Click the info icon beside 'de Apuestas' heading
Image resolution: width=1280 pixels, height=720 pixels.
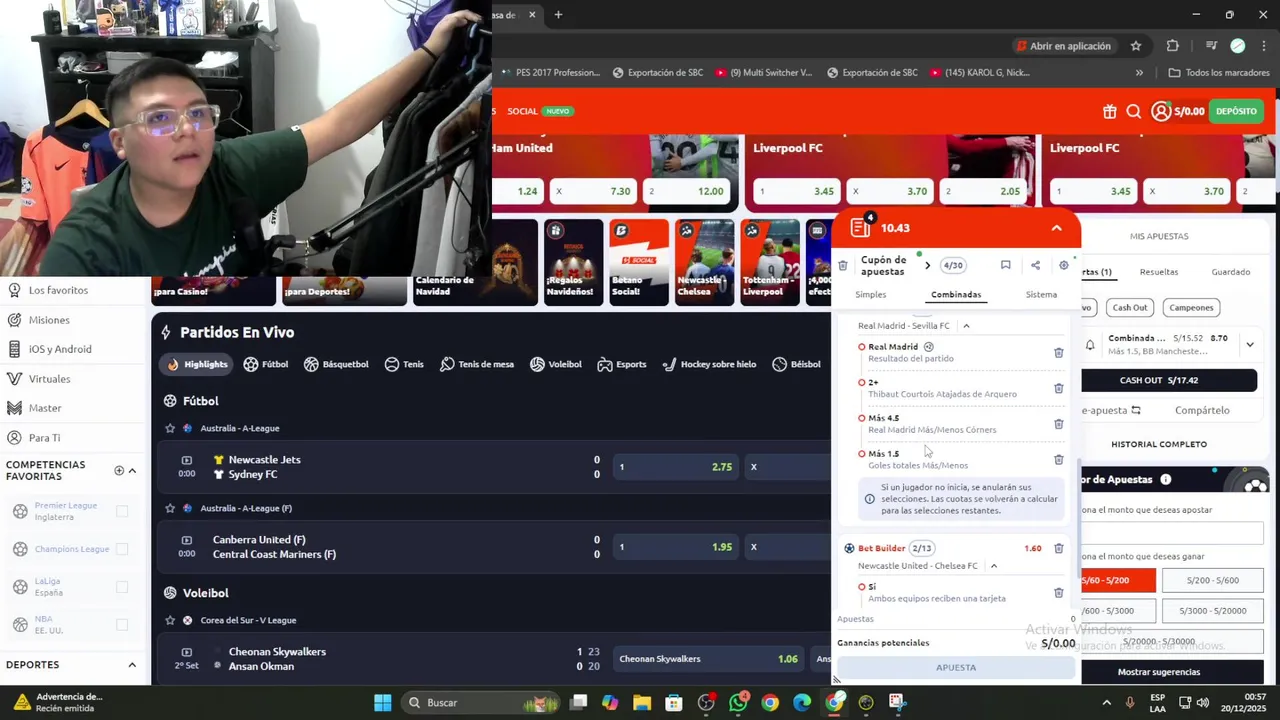point(1166,480)
